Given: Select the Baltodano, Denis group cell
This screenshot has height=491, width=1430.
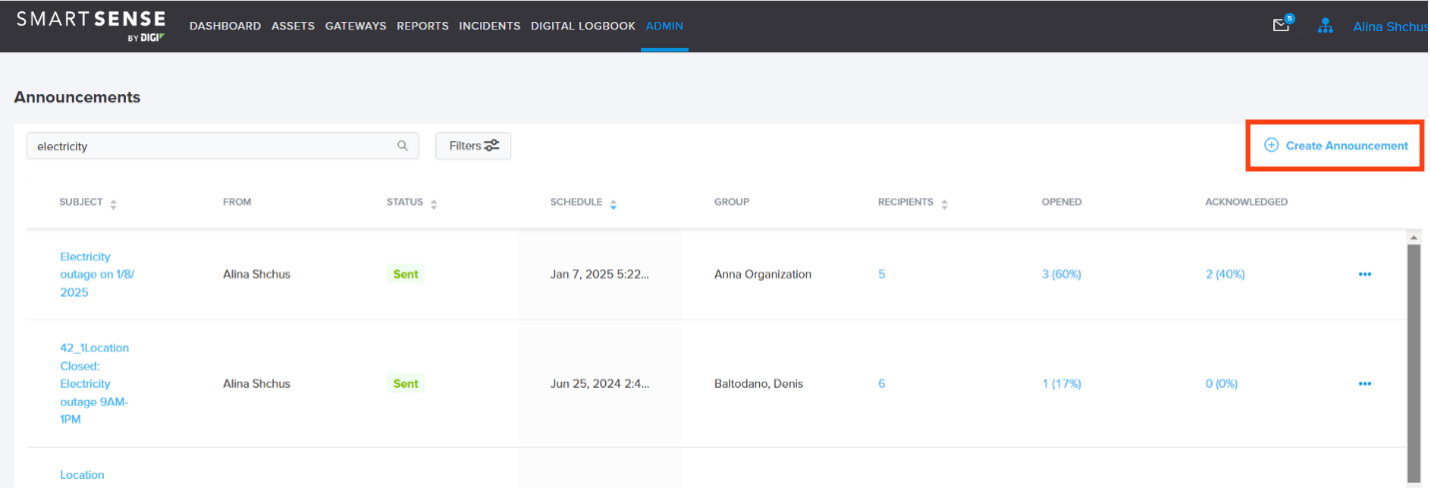Looking at the screenshot, I should 759,383.
